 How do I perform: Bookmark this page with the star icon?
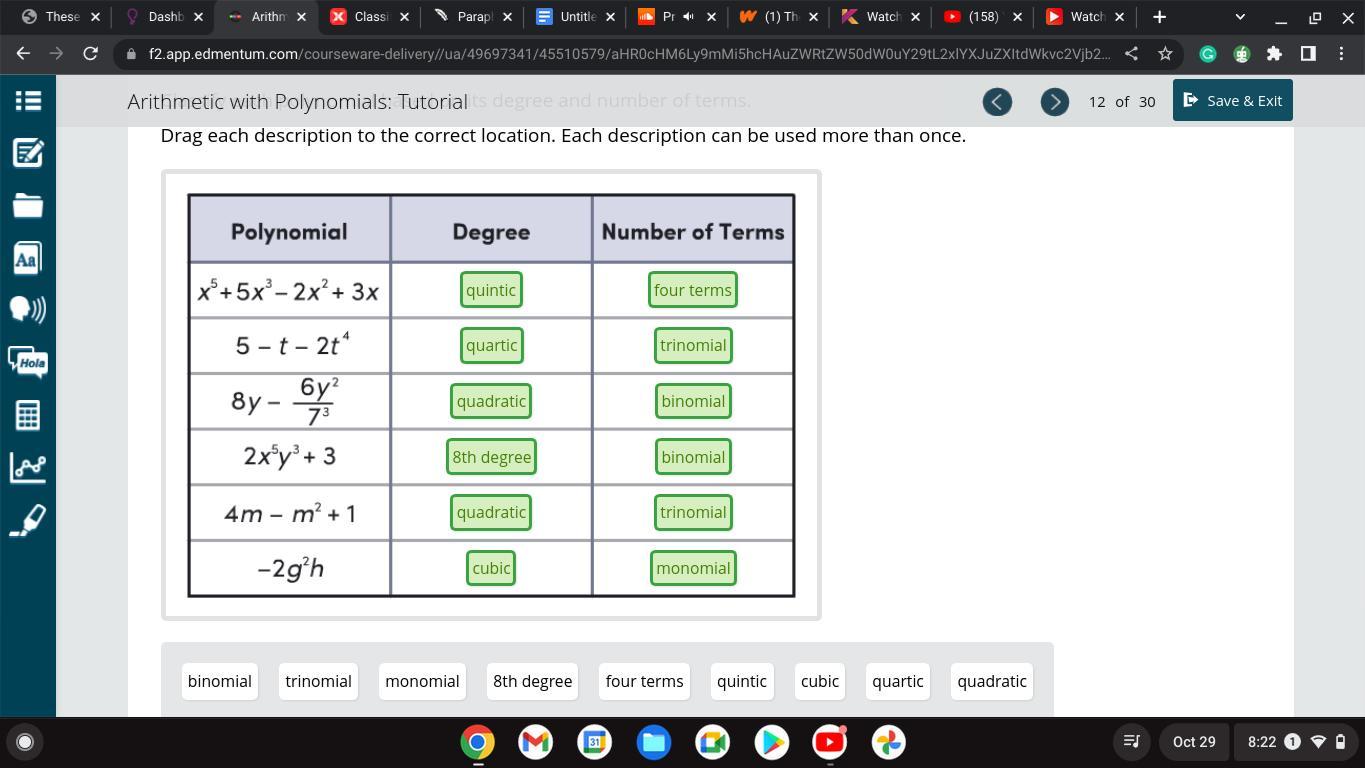coord(1165,54)
